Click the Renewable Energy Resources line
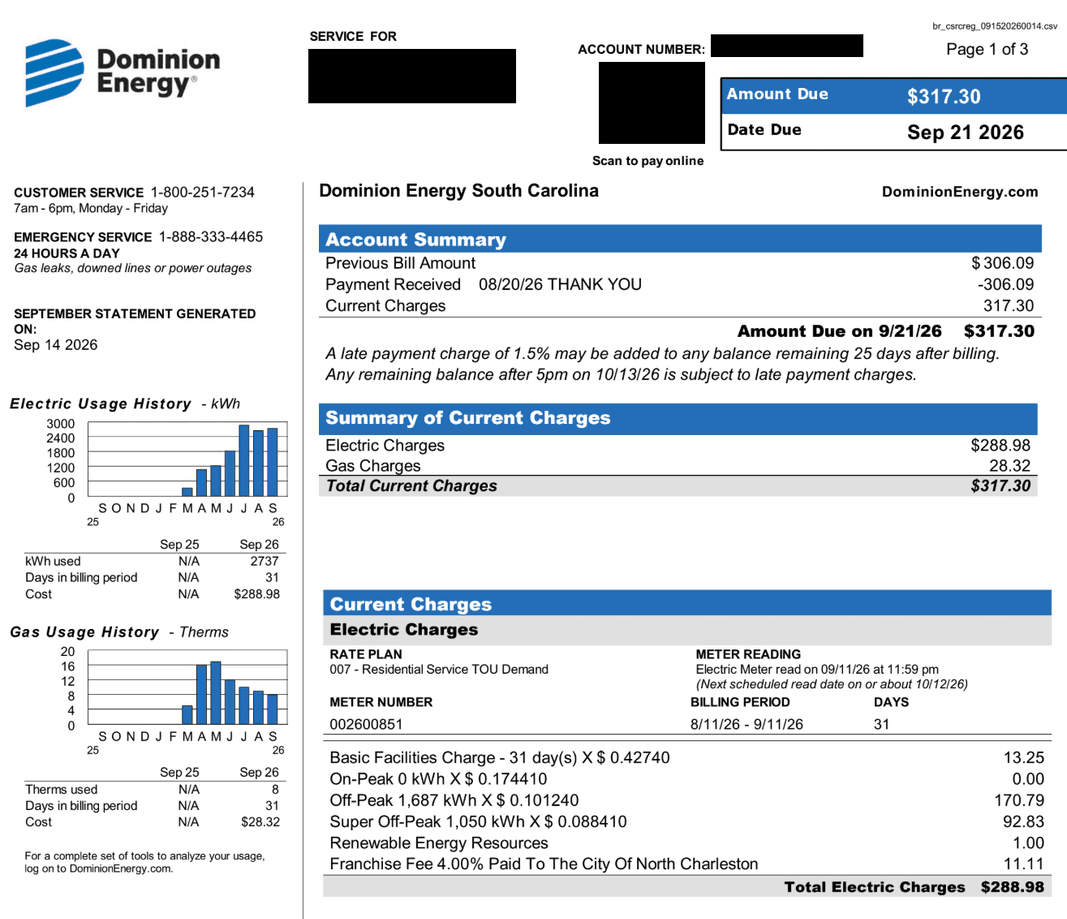This screenshot has height=919, width=1067. click(687, 843)
